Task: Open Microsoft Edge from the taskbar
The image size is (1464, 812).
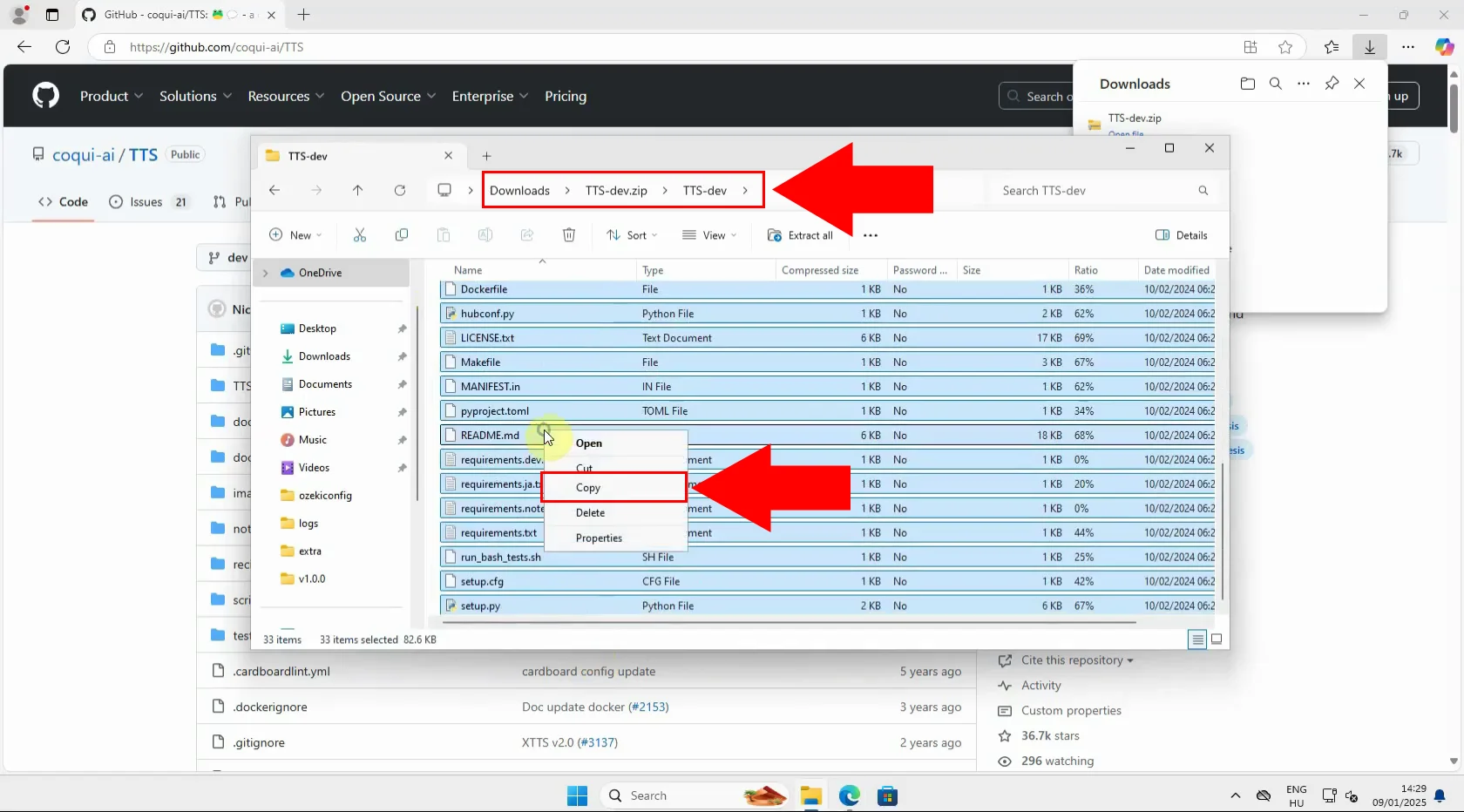Action: 850,795
